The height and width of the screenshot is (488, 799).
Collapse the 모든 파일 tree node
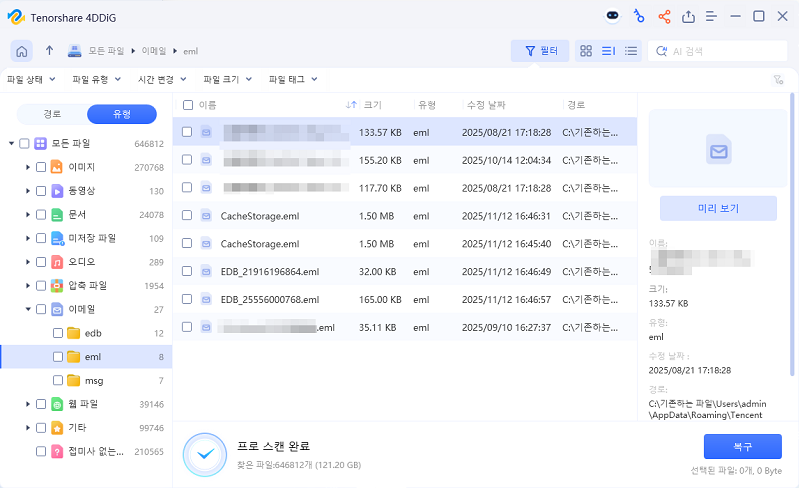tap(11, 144)
